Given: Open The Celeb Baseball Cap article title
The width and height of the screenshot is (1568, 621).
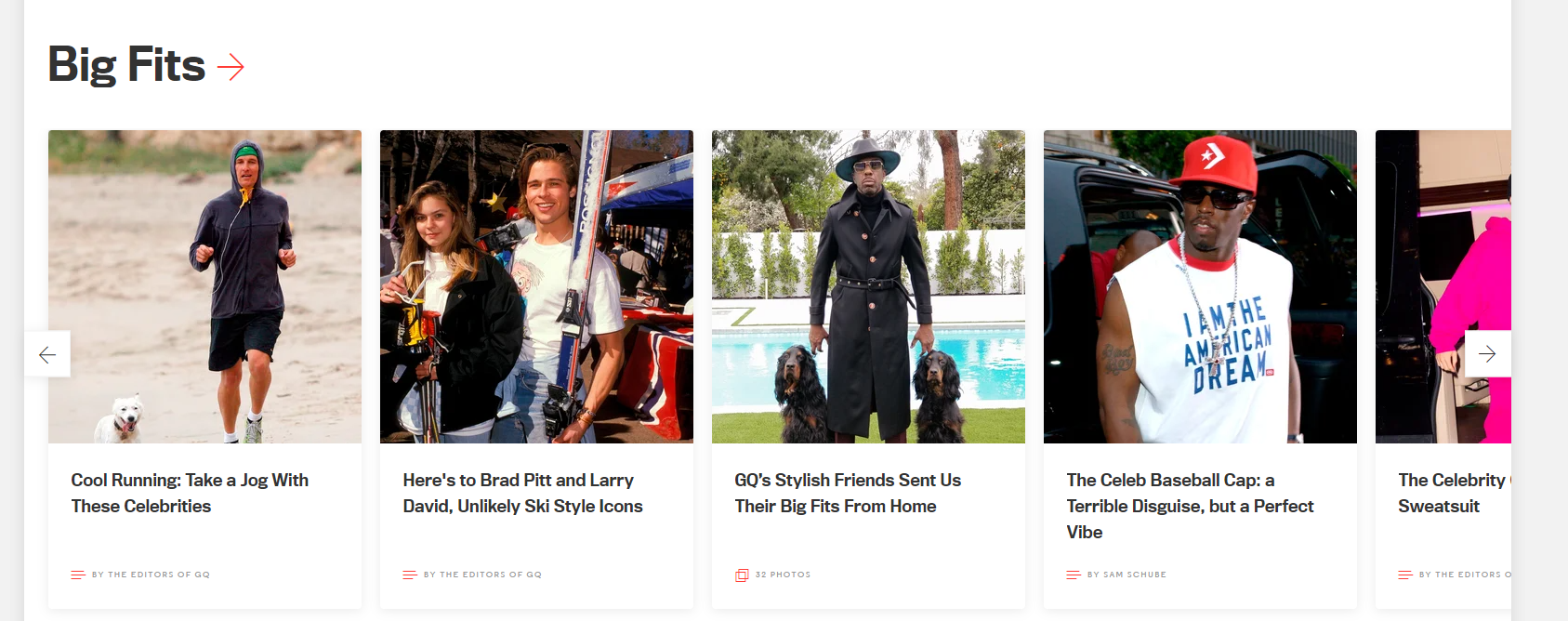Looking at the screenshot, I should tap(1190, 506).
